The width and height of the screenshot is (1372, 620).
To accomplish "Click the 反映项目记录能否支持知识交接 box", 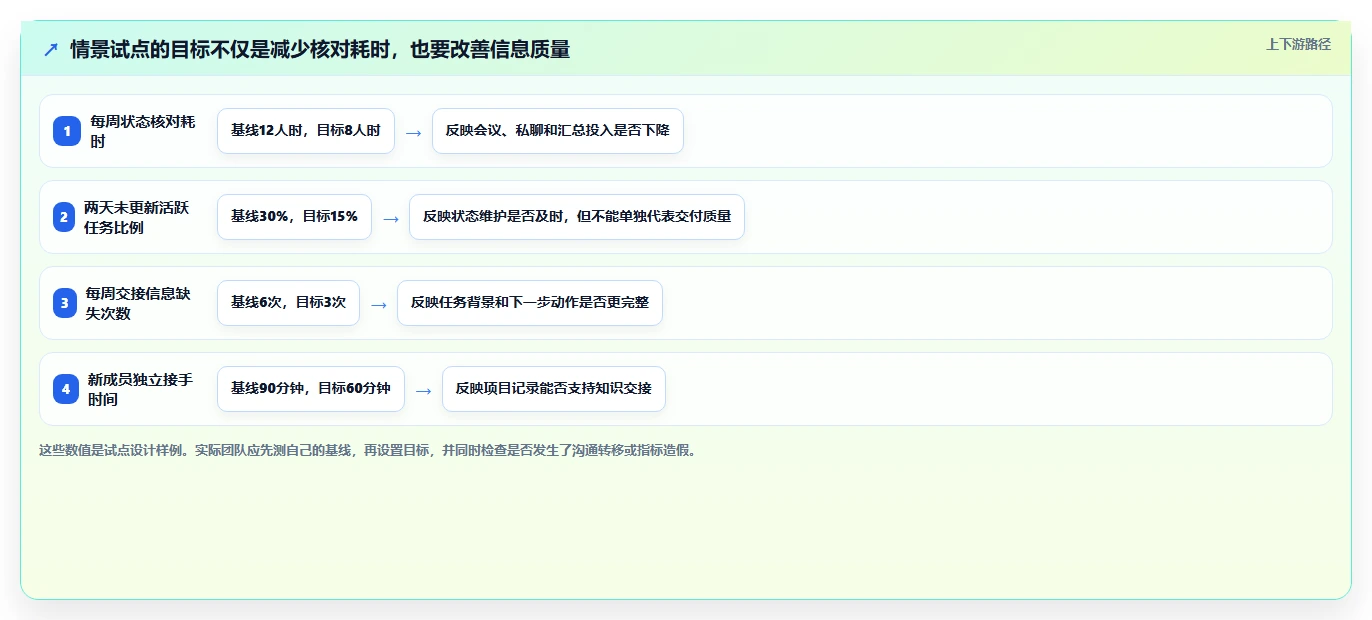I will coord(554,389).
